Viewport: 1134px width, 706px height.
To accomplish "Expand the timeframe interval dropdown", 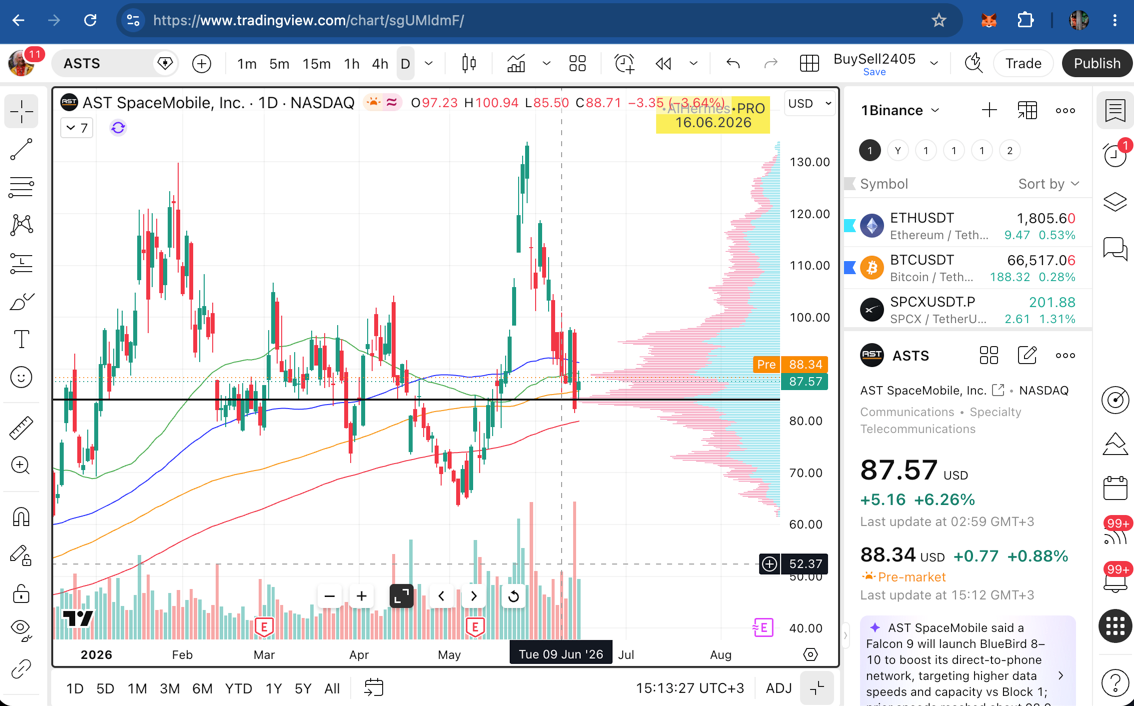I will (x=428, y=64).
